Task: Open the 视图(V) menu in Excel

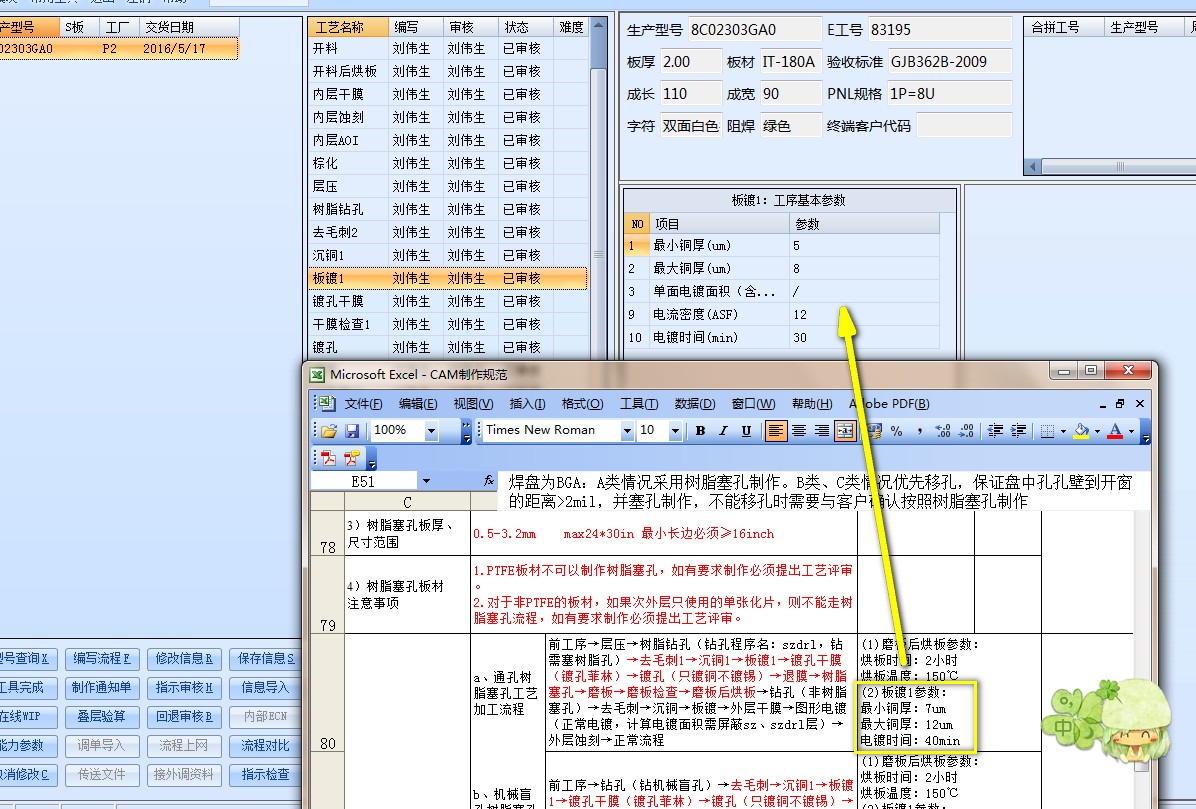Action: pyautogui.click(x=473, y=403)
